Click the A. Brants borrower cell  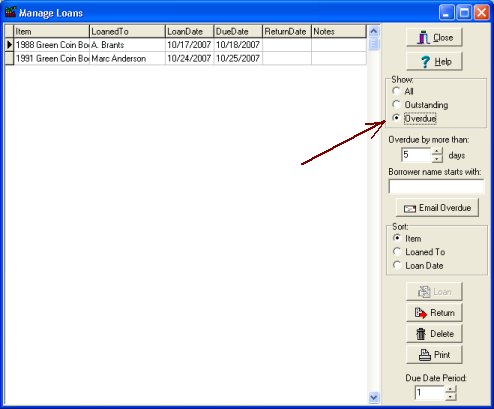127,45
